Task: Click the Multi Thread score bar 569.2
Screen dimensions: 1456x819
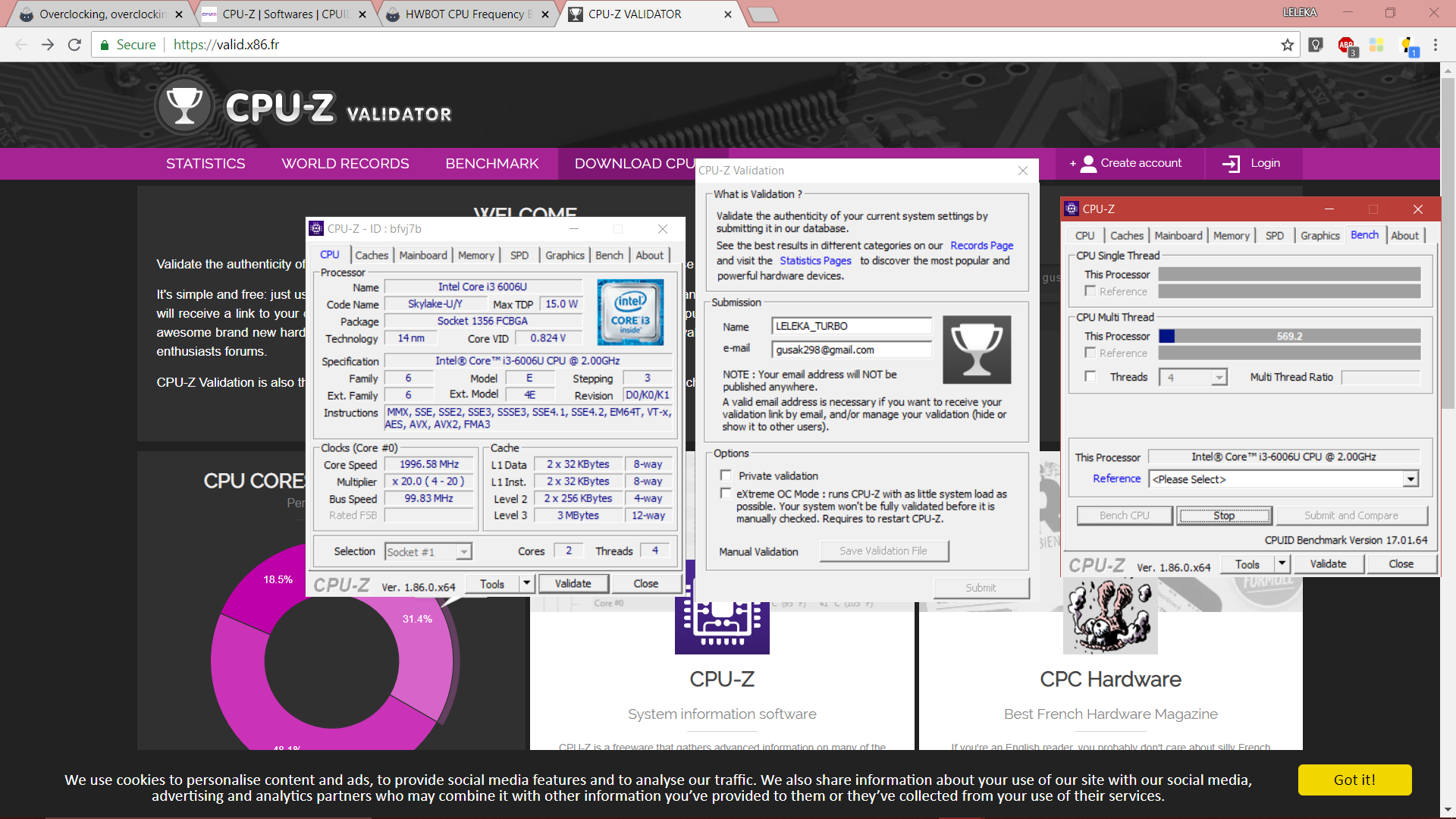Action: point(1289,336)
